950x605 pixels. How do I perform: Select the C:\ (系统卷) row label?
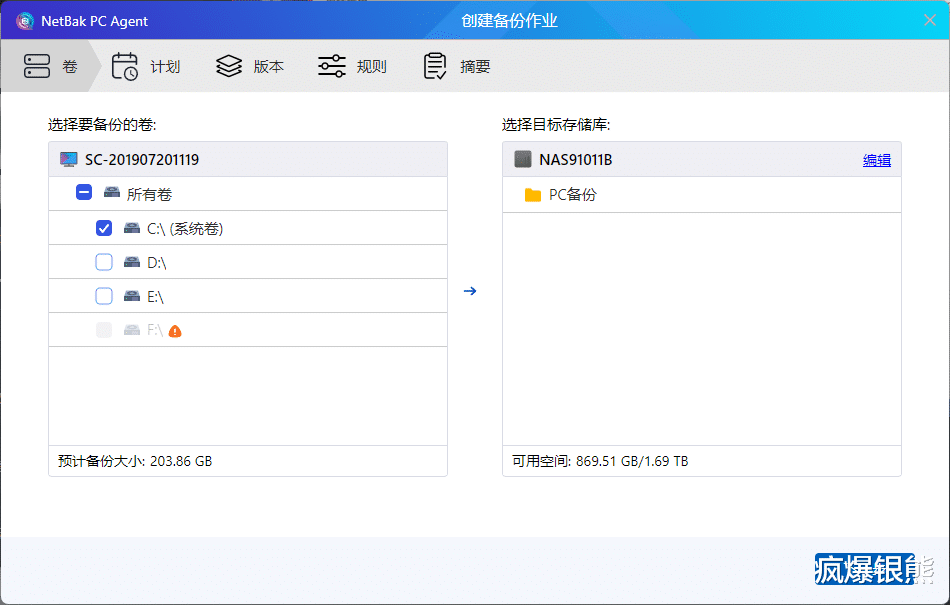[x=185, y=228]
